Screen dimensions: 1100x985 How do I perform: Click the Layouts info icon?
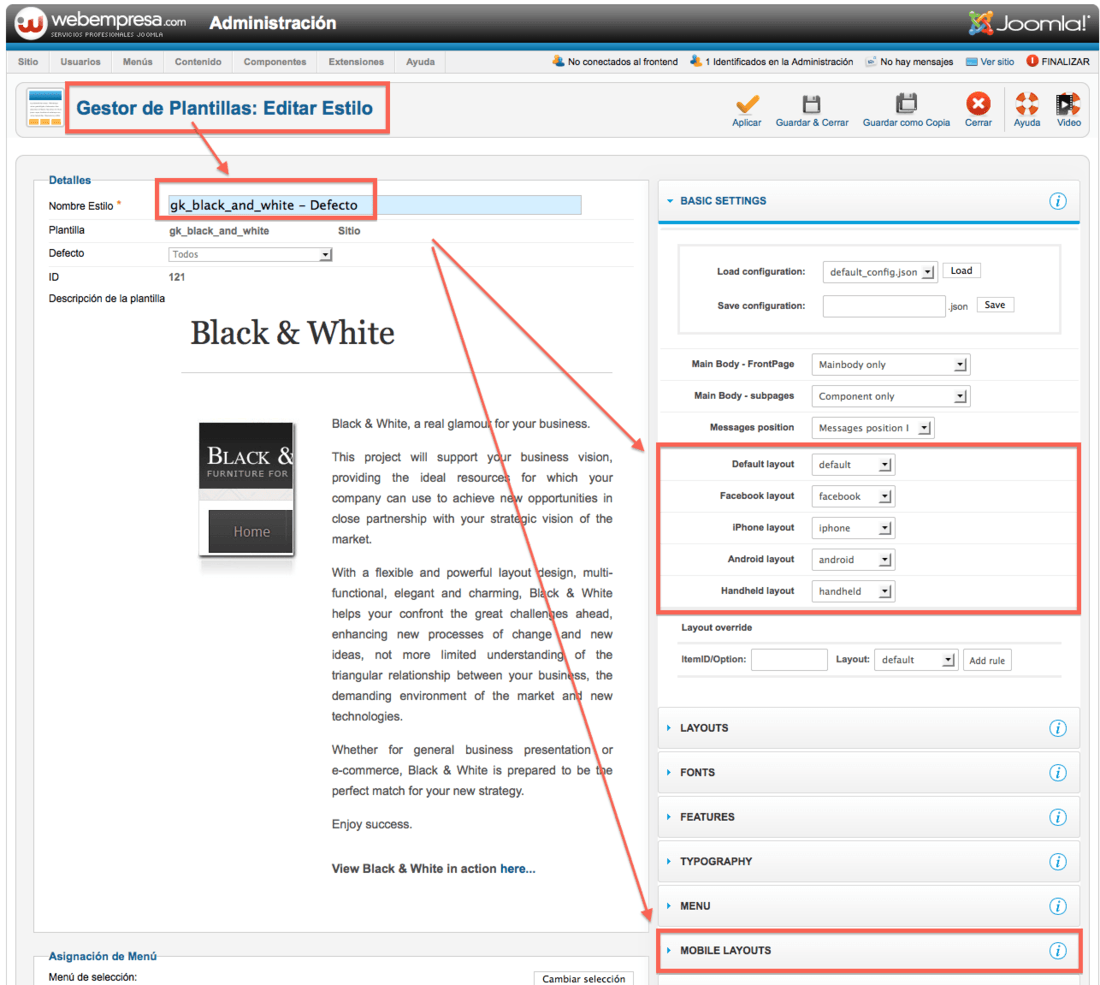tap(1057, 728)
